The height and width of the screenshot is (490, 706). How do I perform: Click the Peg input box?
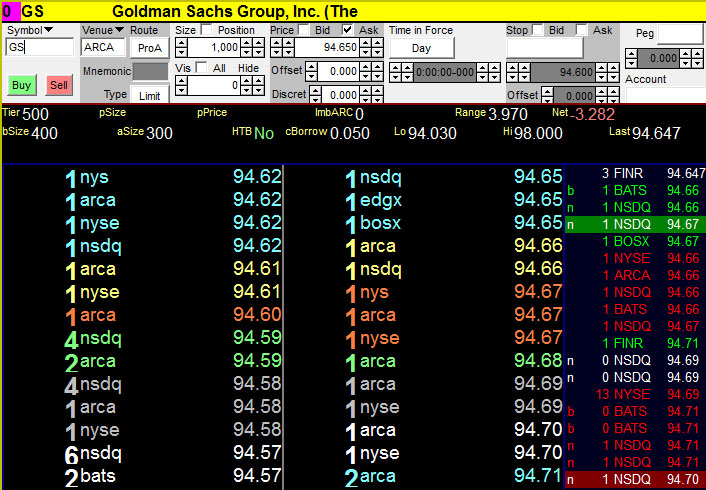(680, 34)
